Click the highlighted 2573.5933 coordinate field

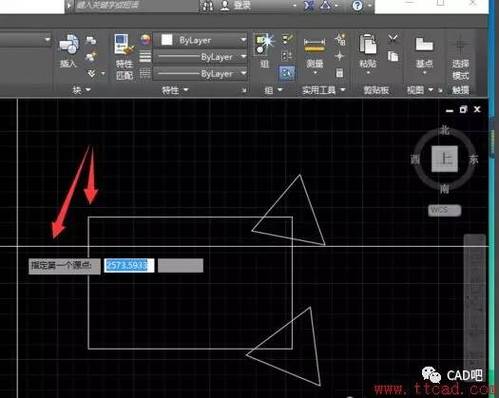pos(129,265)
